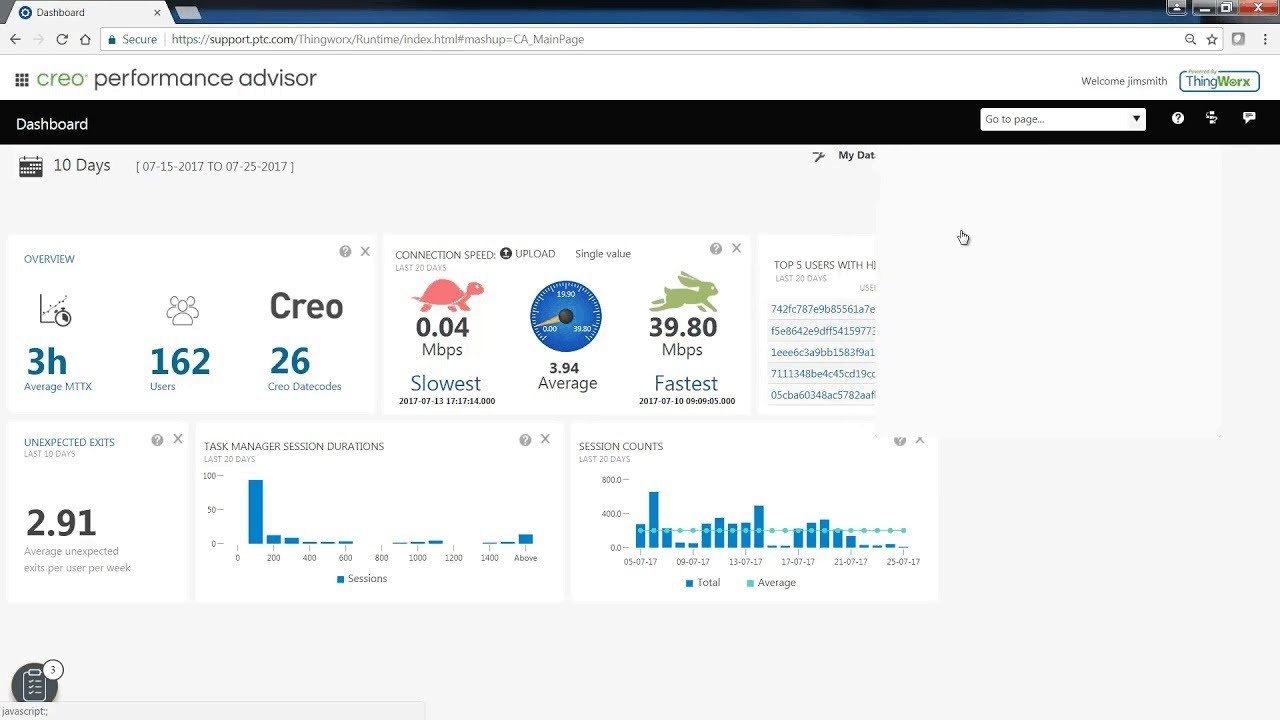1280x720 pixels.
Task: Click the 26 Creo Datecodes value
Action: pyautogui.click(x=290, y=361)
